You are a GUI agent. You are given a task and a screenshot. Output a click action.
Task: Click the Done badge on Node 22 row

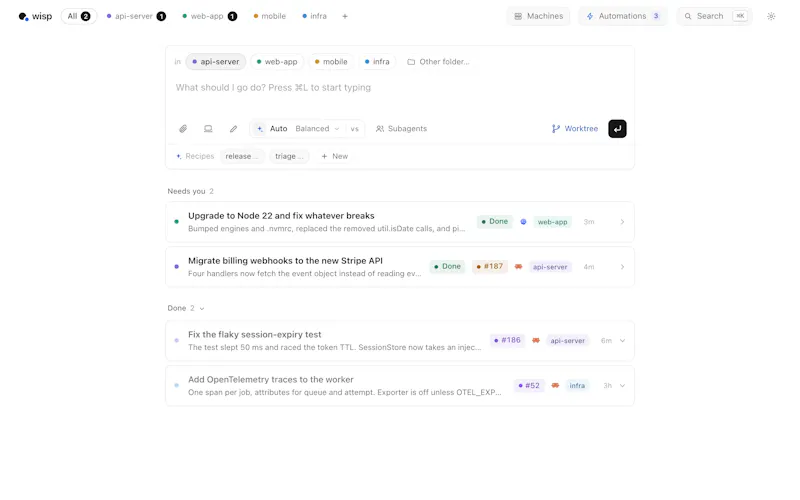point(495,221)
